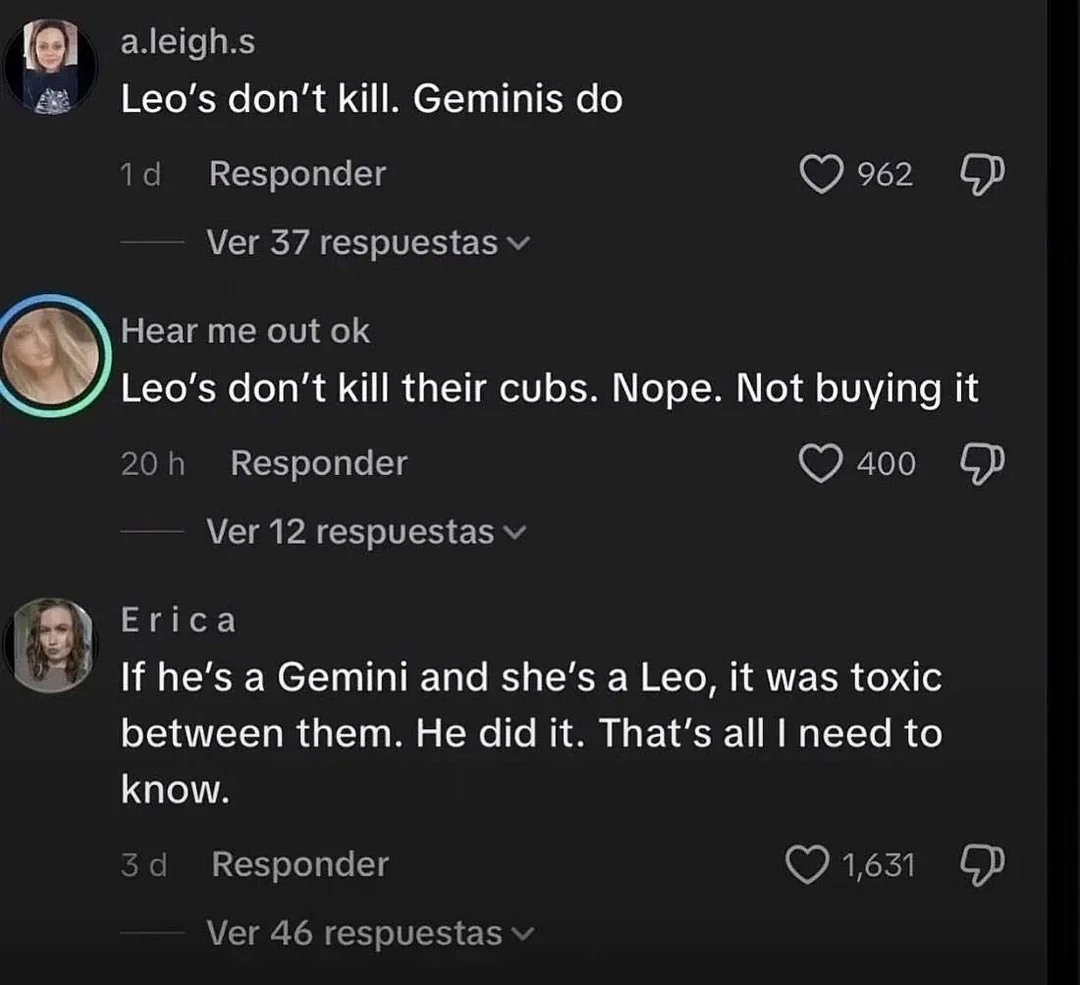Open Erica's profile picture
Image resolution: width=1080 pixels, height=985 pixels.
[50, 645]
